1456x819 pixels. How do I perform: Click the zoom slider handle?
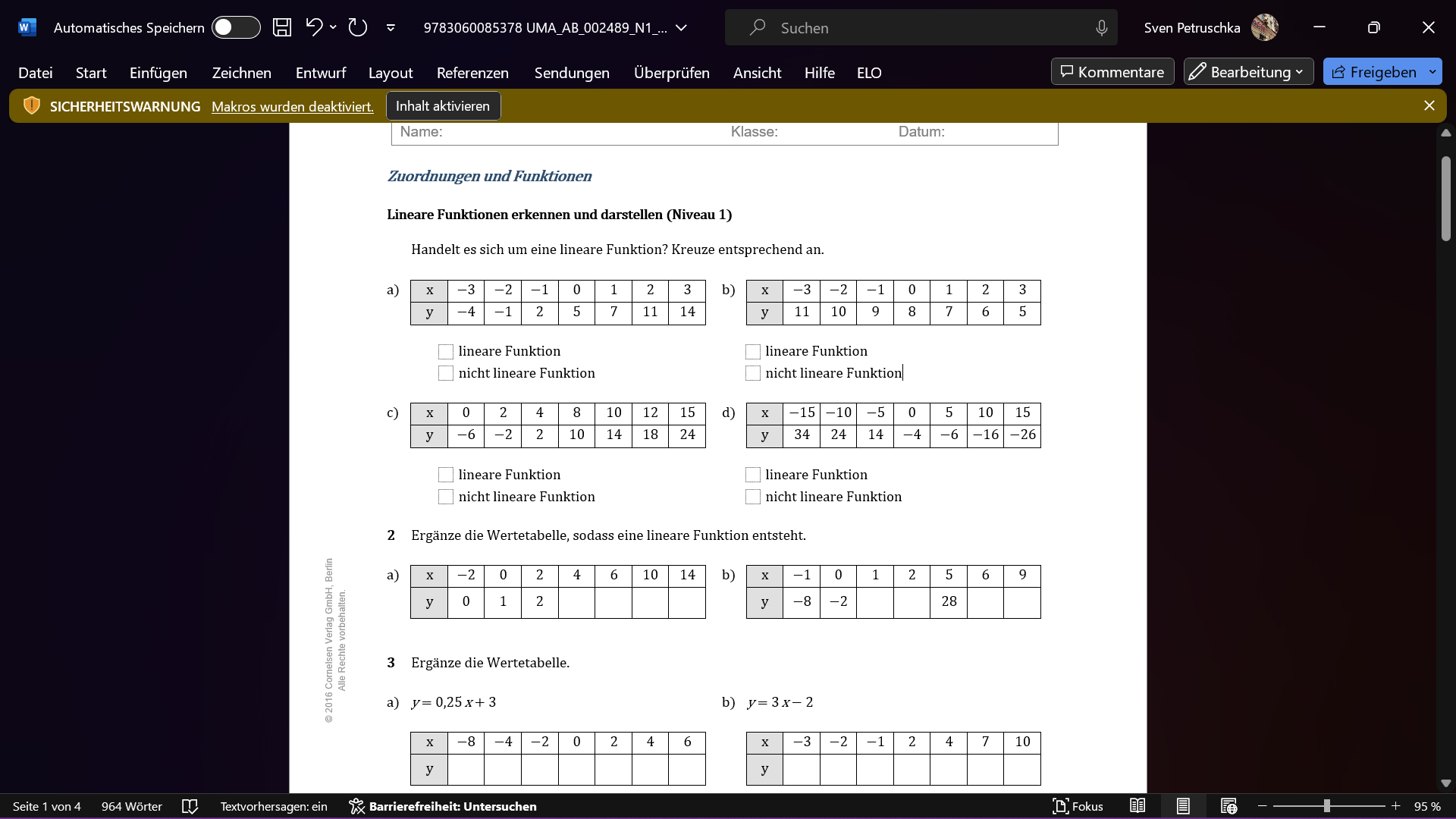[x=1327, y=806]
